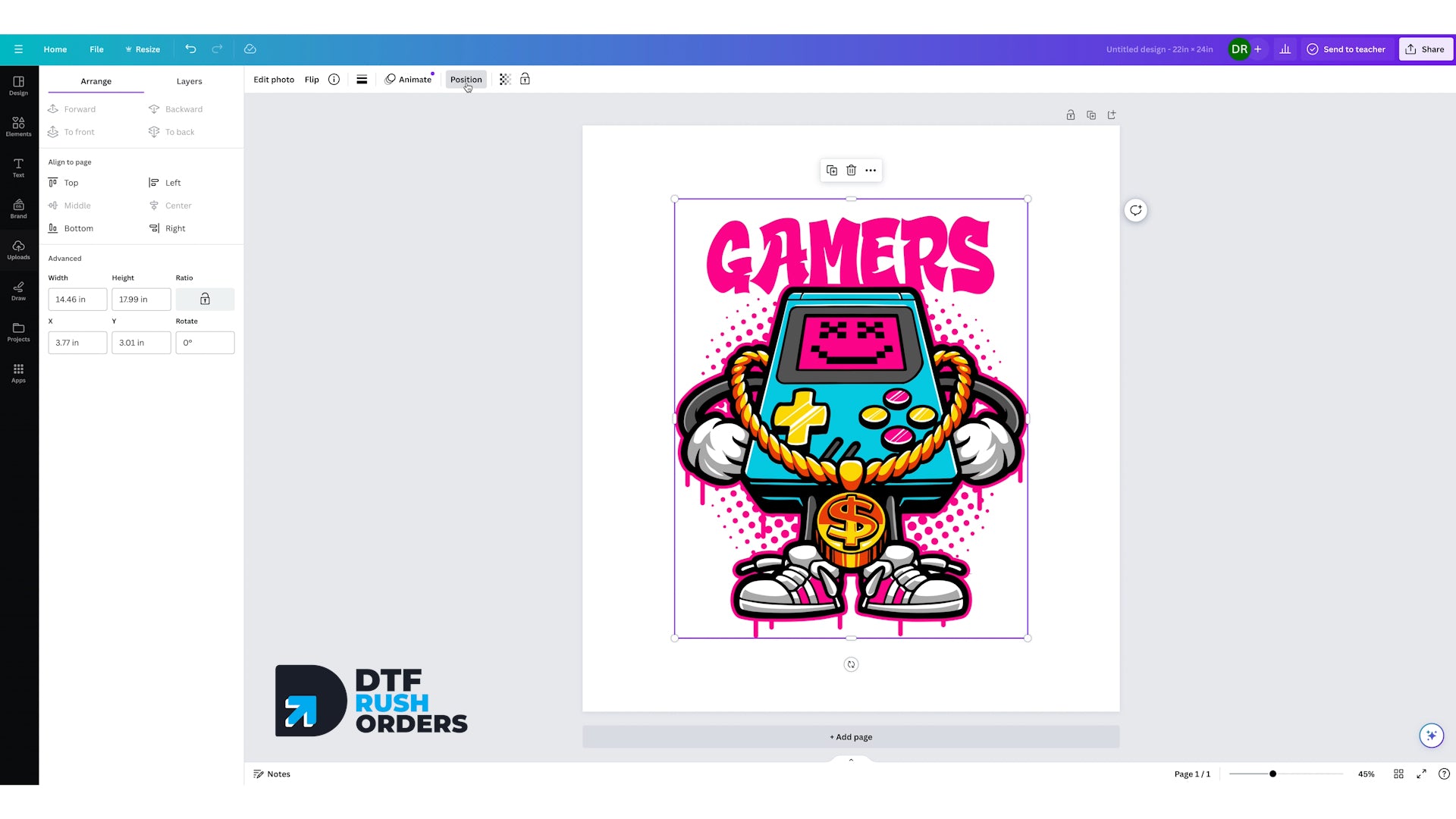Click Align to Center button
The height and width of the screenshot is (819, 1456).
coord(177,205)
